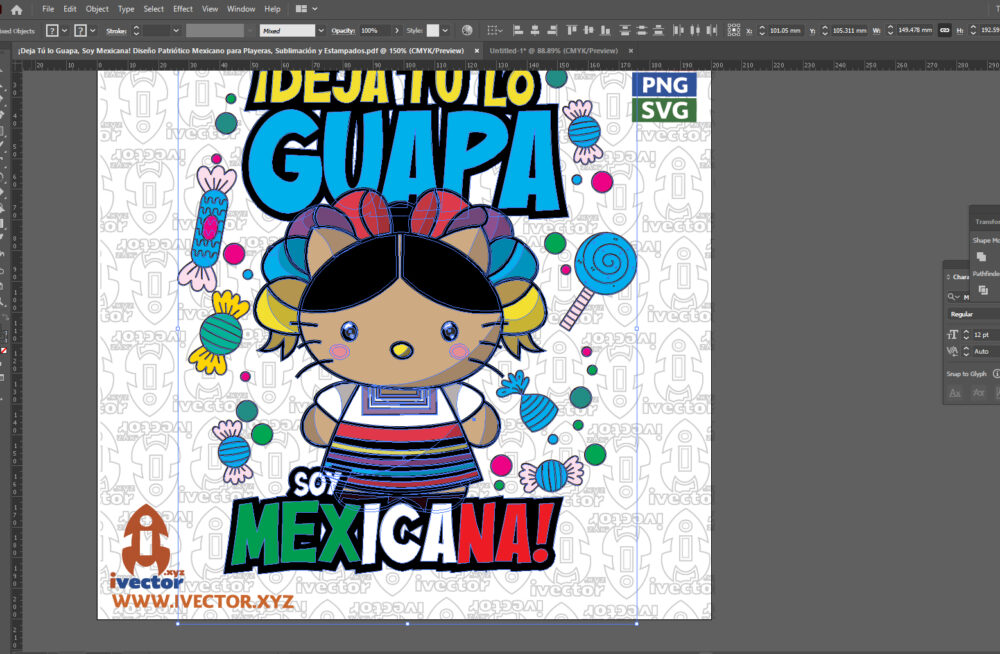Open workspace switcher dropdown arrow
Screen dimensions: 1000x654
tap(314, 9)
